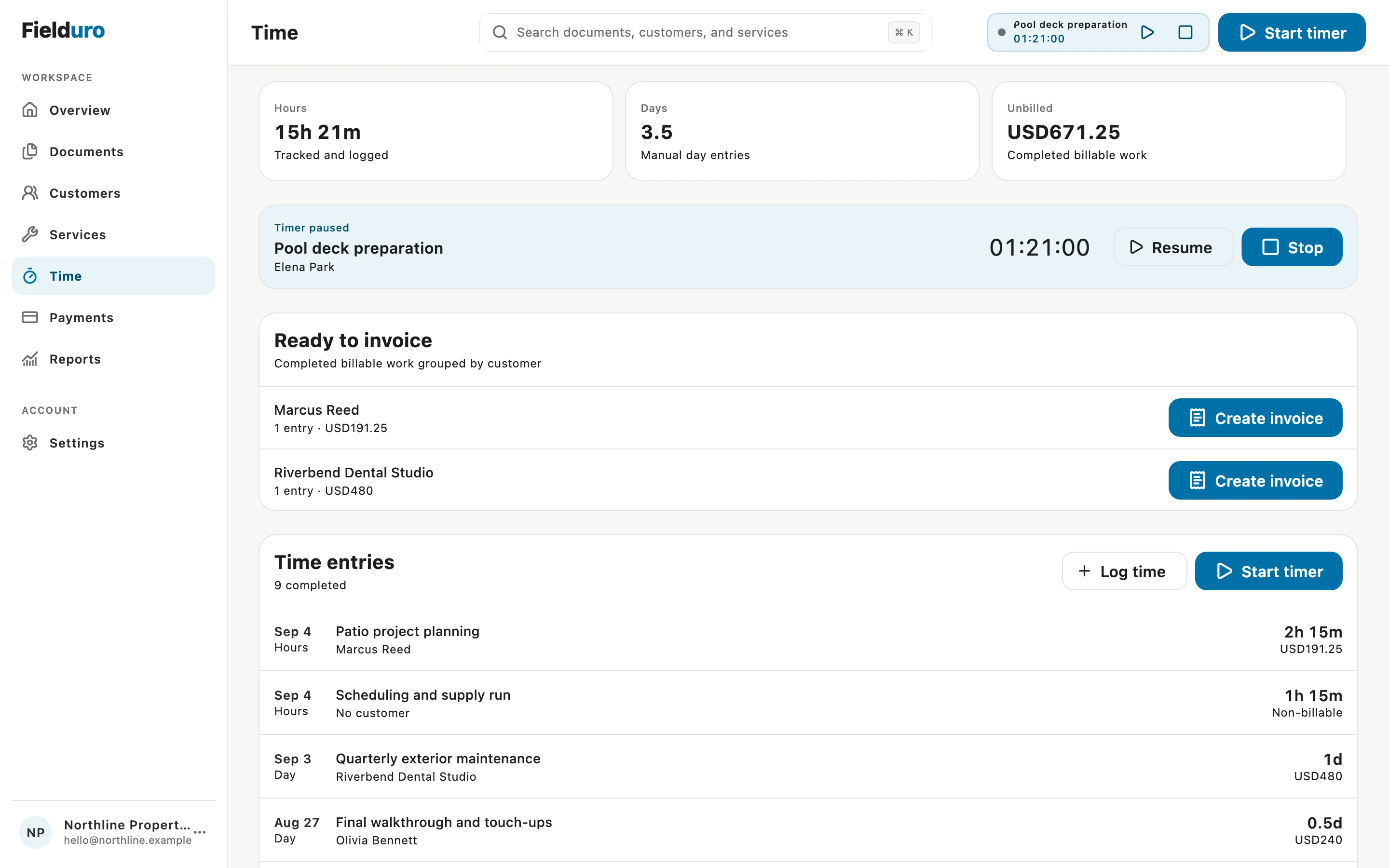Open Reports from the sidebar label

75,359
